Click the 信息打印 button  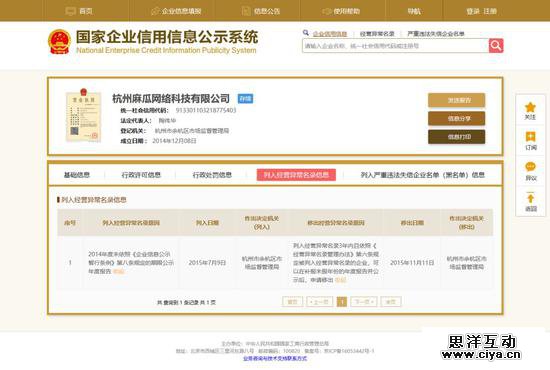pyautogui.click(x=456, y=137)
